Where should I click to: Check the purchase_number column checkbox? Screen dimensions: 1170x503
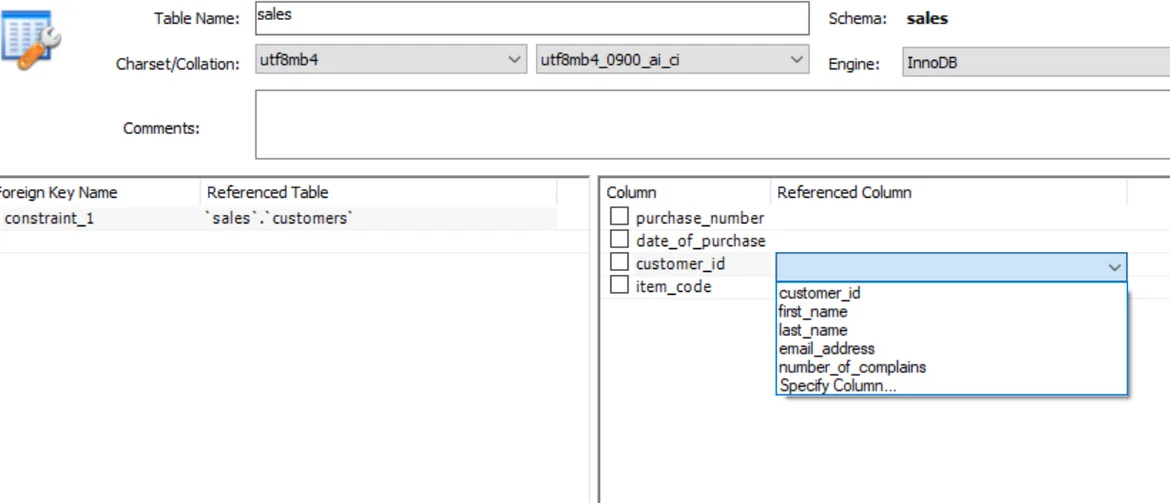pos(620,217)
